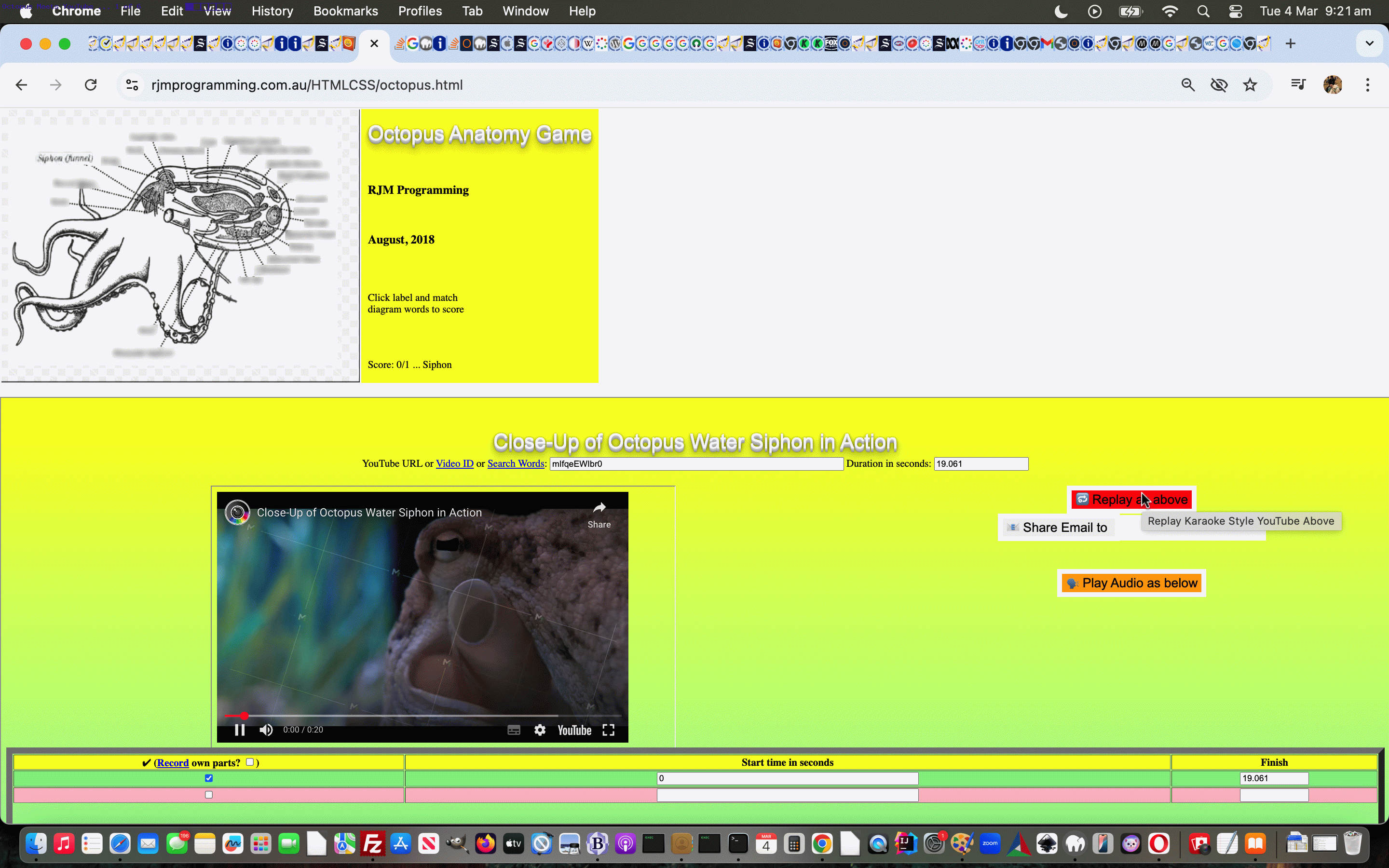The width and height of the screenshot is (1389, 868).
Task: Open the Edit menu
Action: coord(172,11)
